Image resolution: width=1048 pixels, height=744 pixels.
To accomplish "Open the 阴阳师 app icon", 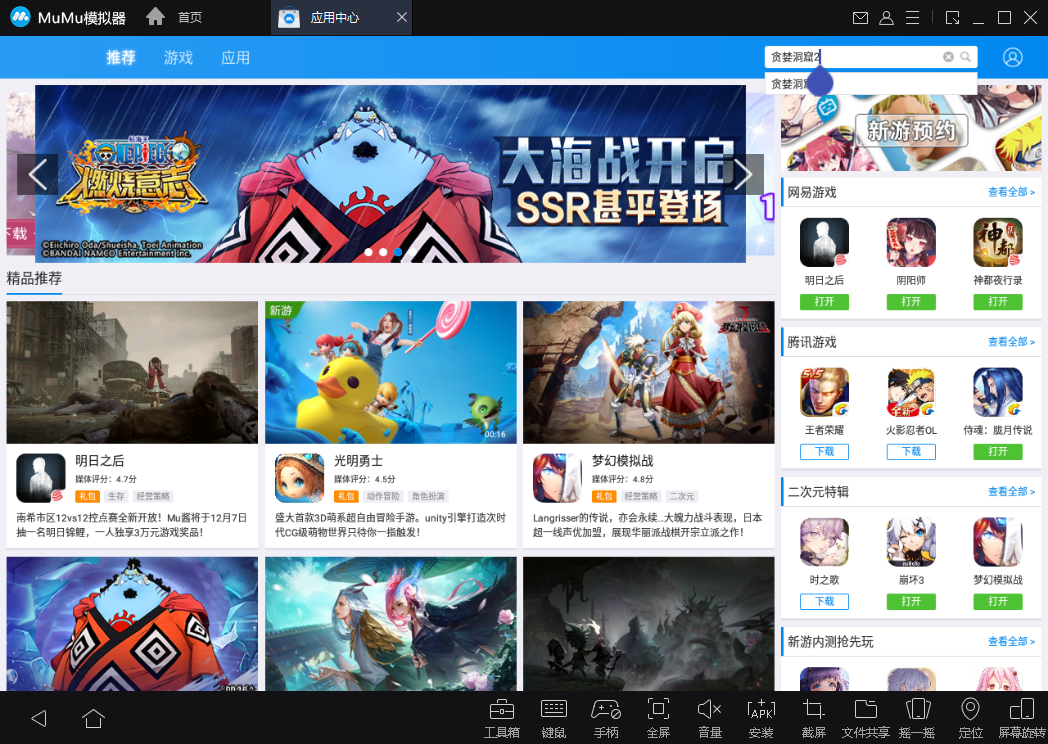I will point(911,243).
